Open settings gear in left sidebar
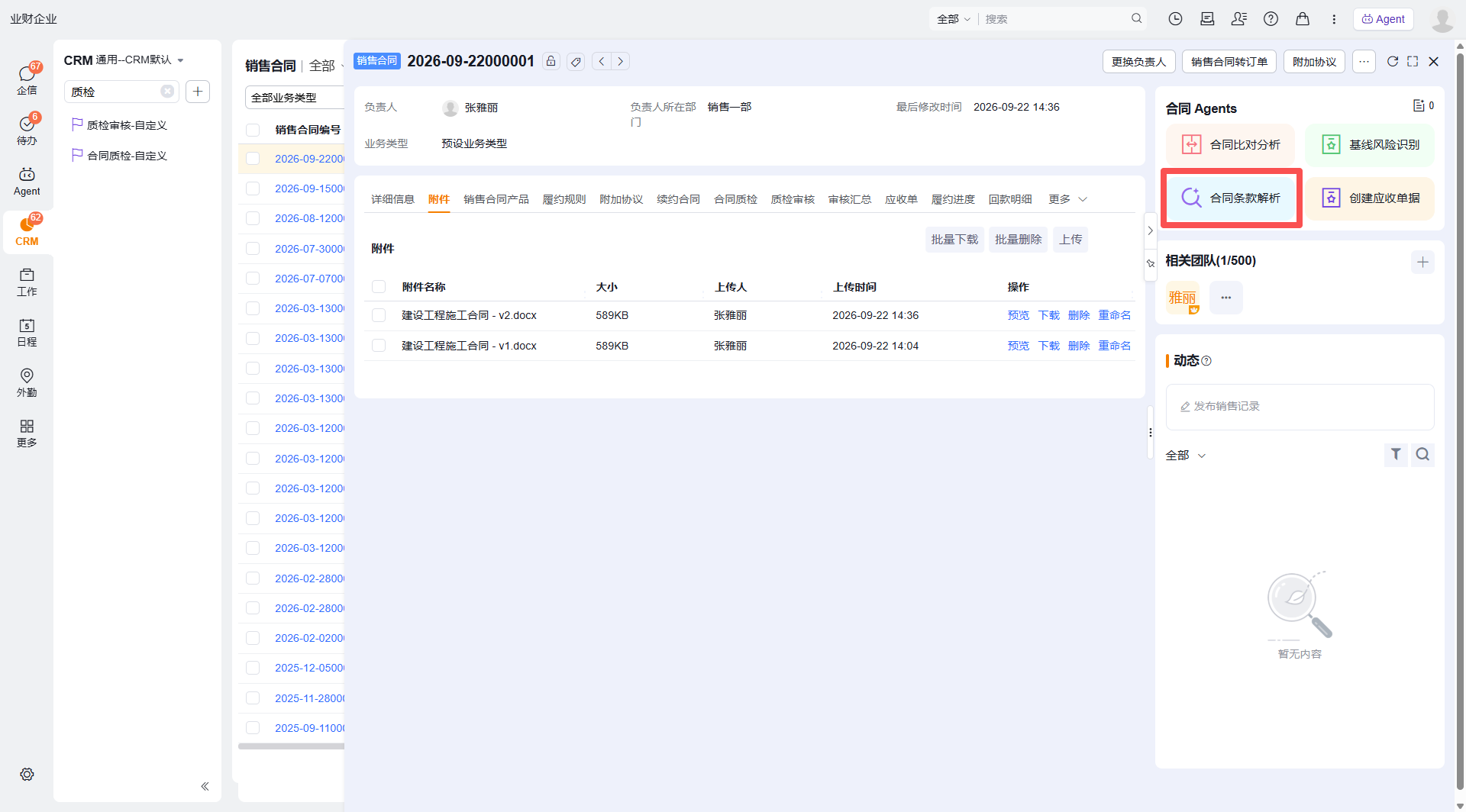Viewport: 1466px width, 812px height. coord(27,774)
